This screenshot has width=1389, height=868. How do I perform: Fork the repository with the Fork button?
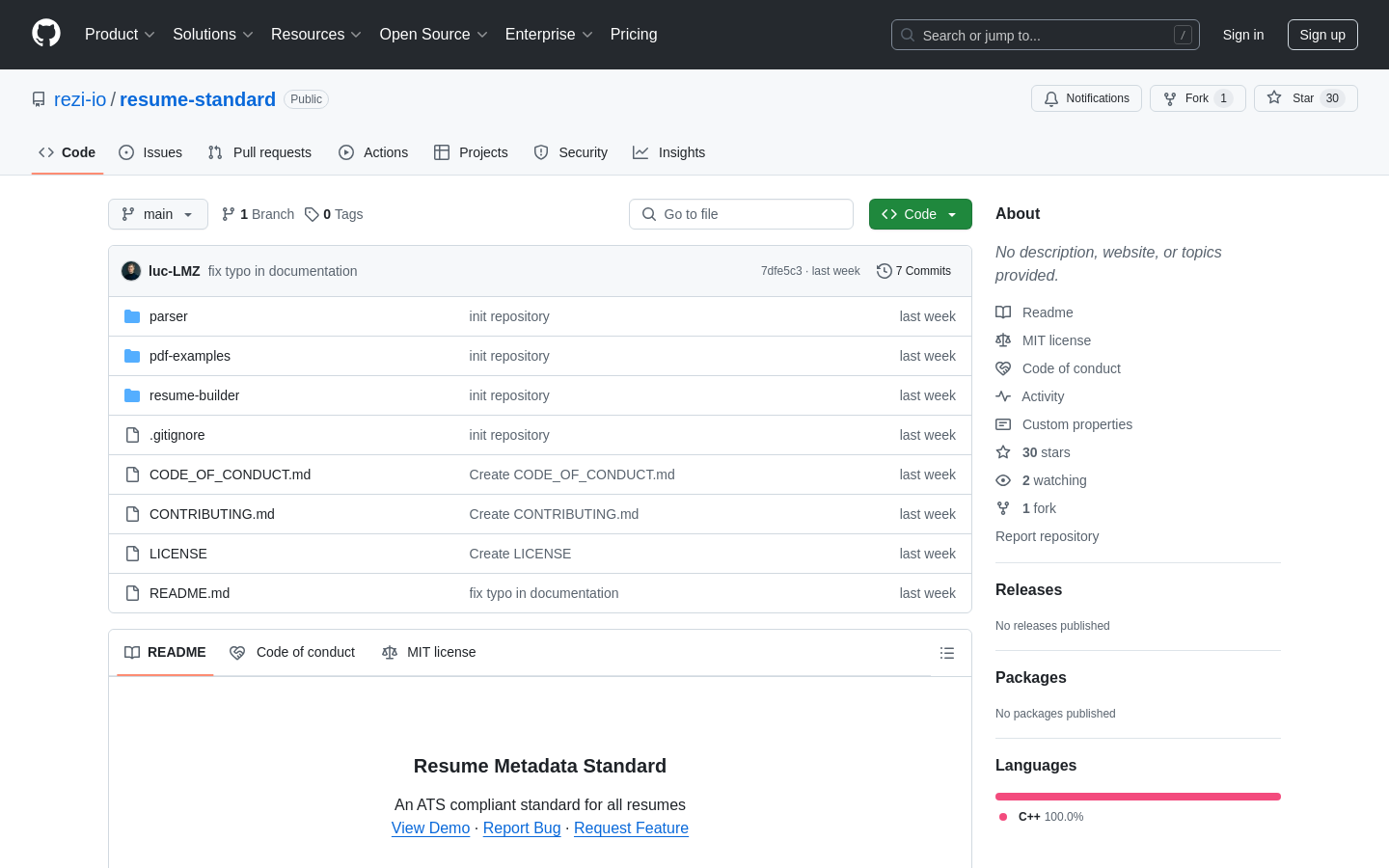pyautogui.click(x=1198, y=98)
